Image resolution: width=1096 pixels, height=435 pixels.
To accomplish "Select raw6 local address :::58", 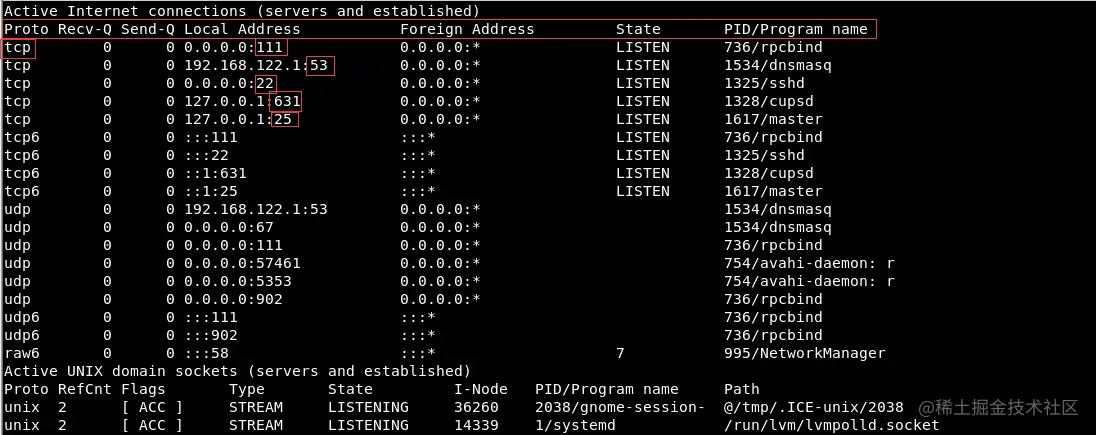I will click(207, 353).
